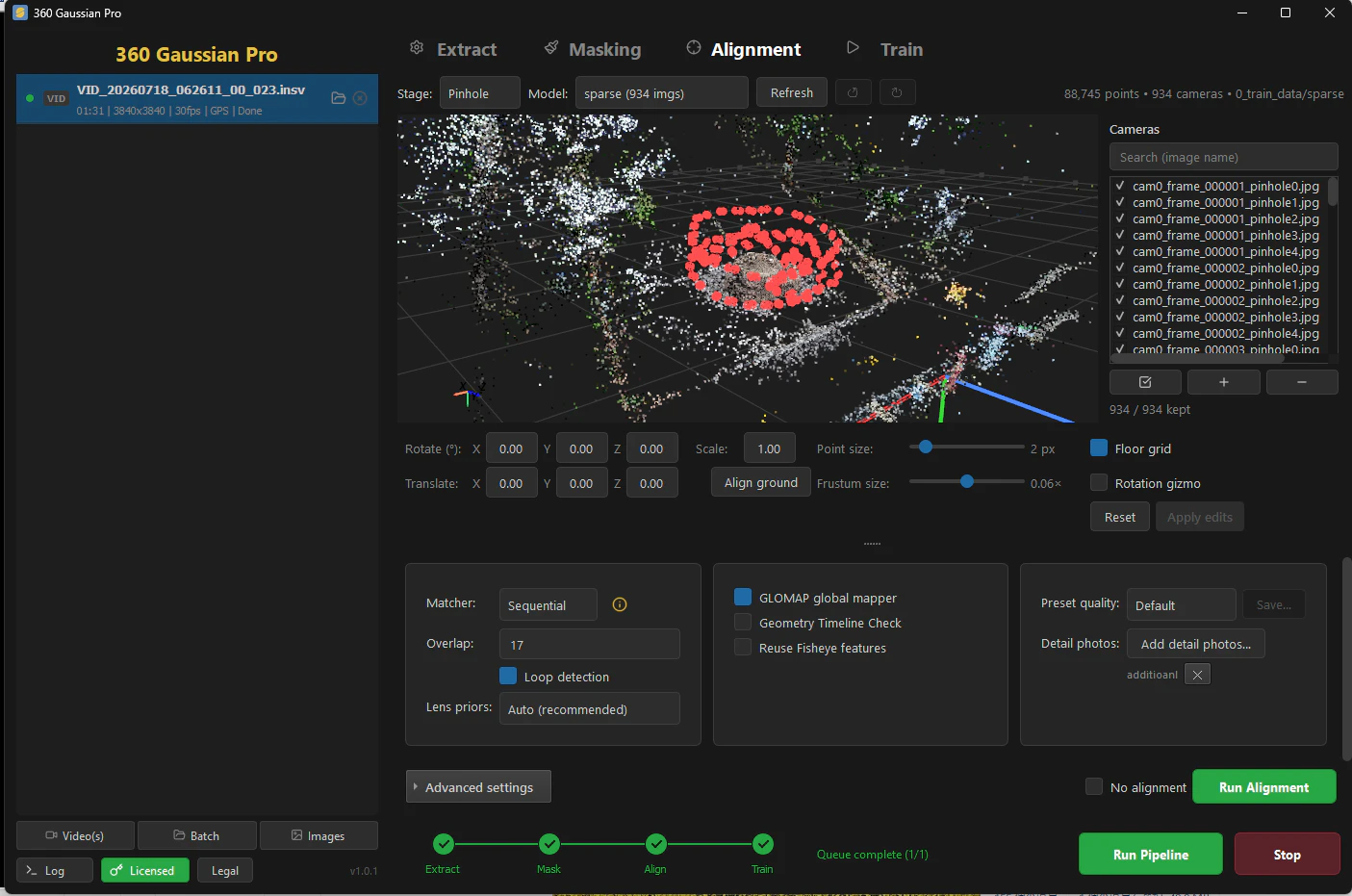This screenshot has height=896, width=1352.
Task: Click the red Stop button
Action: pyautogui.click(x=1288, y=854)
